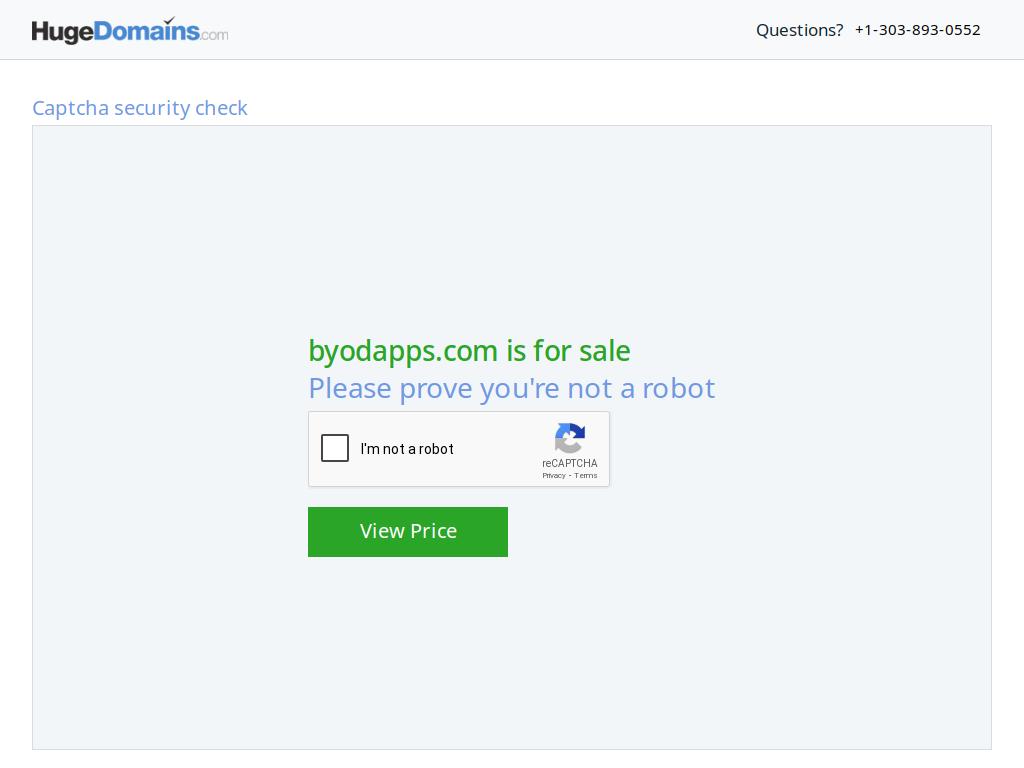Click the "reCAPTCHA" text label

[569, 463]
